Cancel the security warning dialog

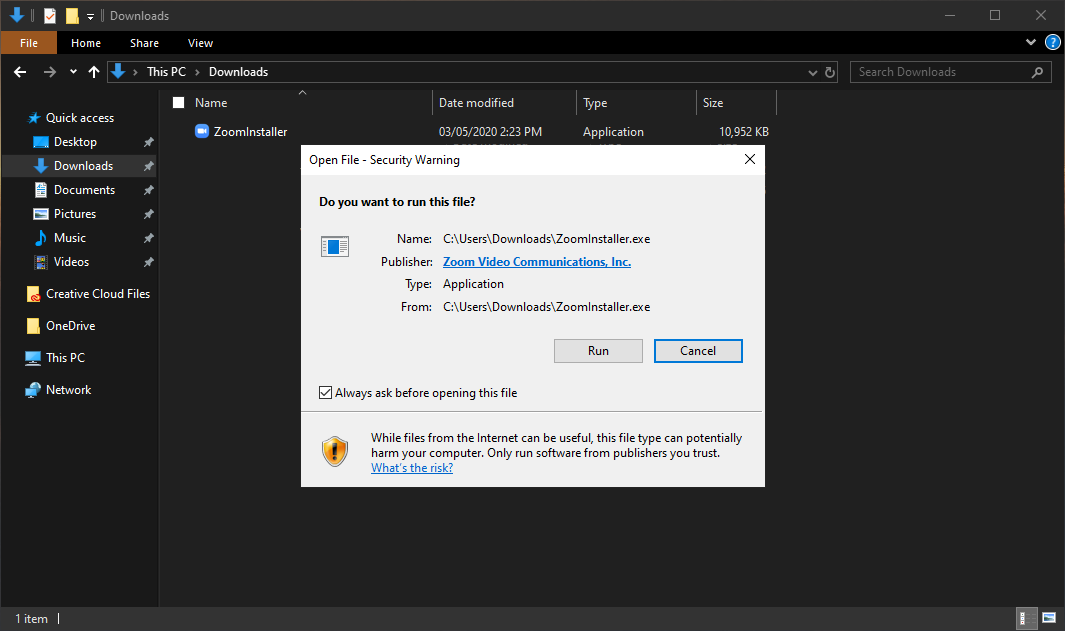698,350
